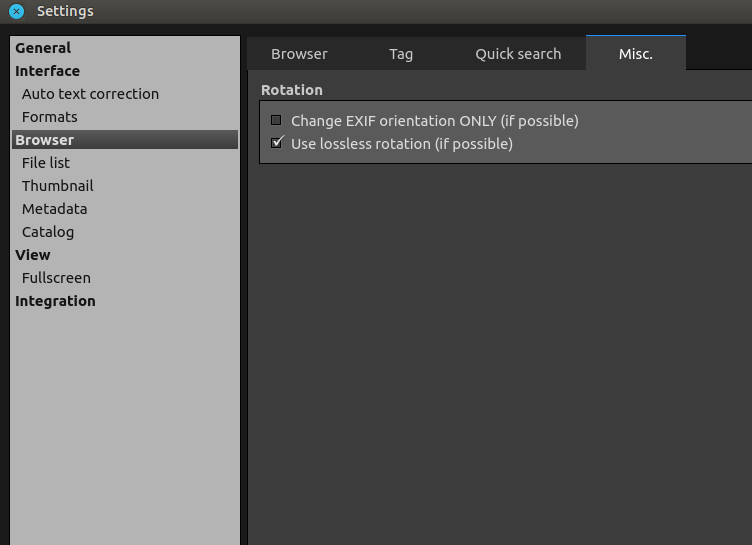752x545 pixels.
Task: Open Interface settings category
Action: pyautogui.click(x=47, y=71)
